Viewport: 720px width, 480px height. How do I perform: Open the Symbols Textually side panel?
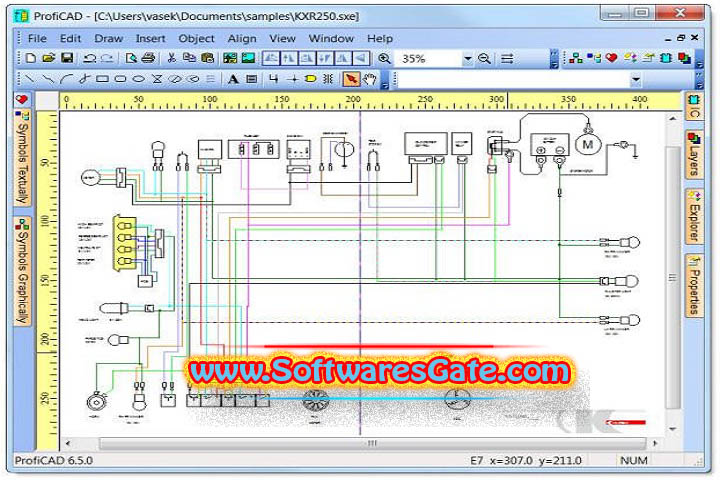(22, 158)
